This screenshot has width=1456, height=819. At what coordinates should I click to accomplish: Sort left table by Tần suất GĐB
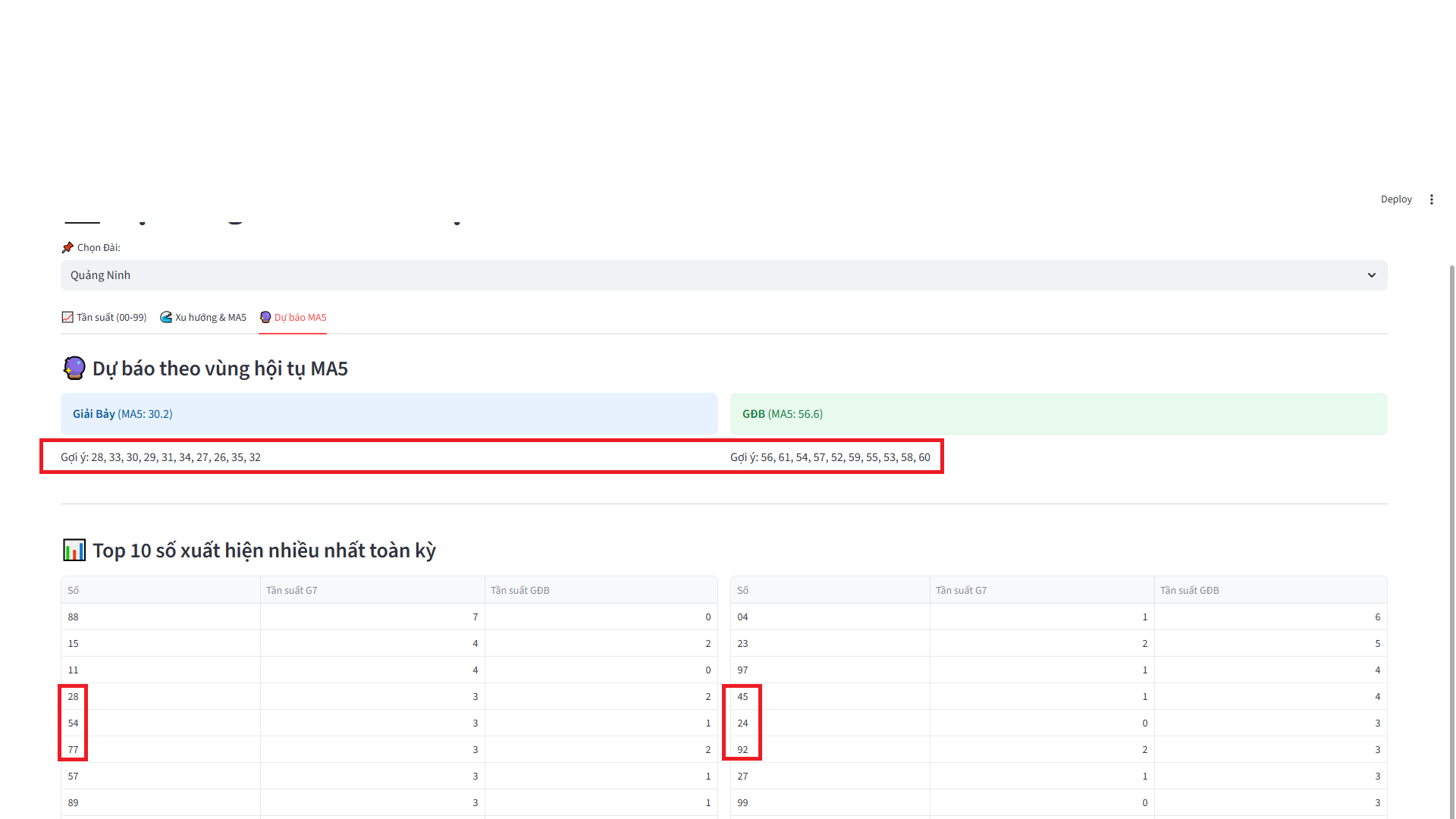(x=601, y=590)
